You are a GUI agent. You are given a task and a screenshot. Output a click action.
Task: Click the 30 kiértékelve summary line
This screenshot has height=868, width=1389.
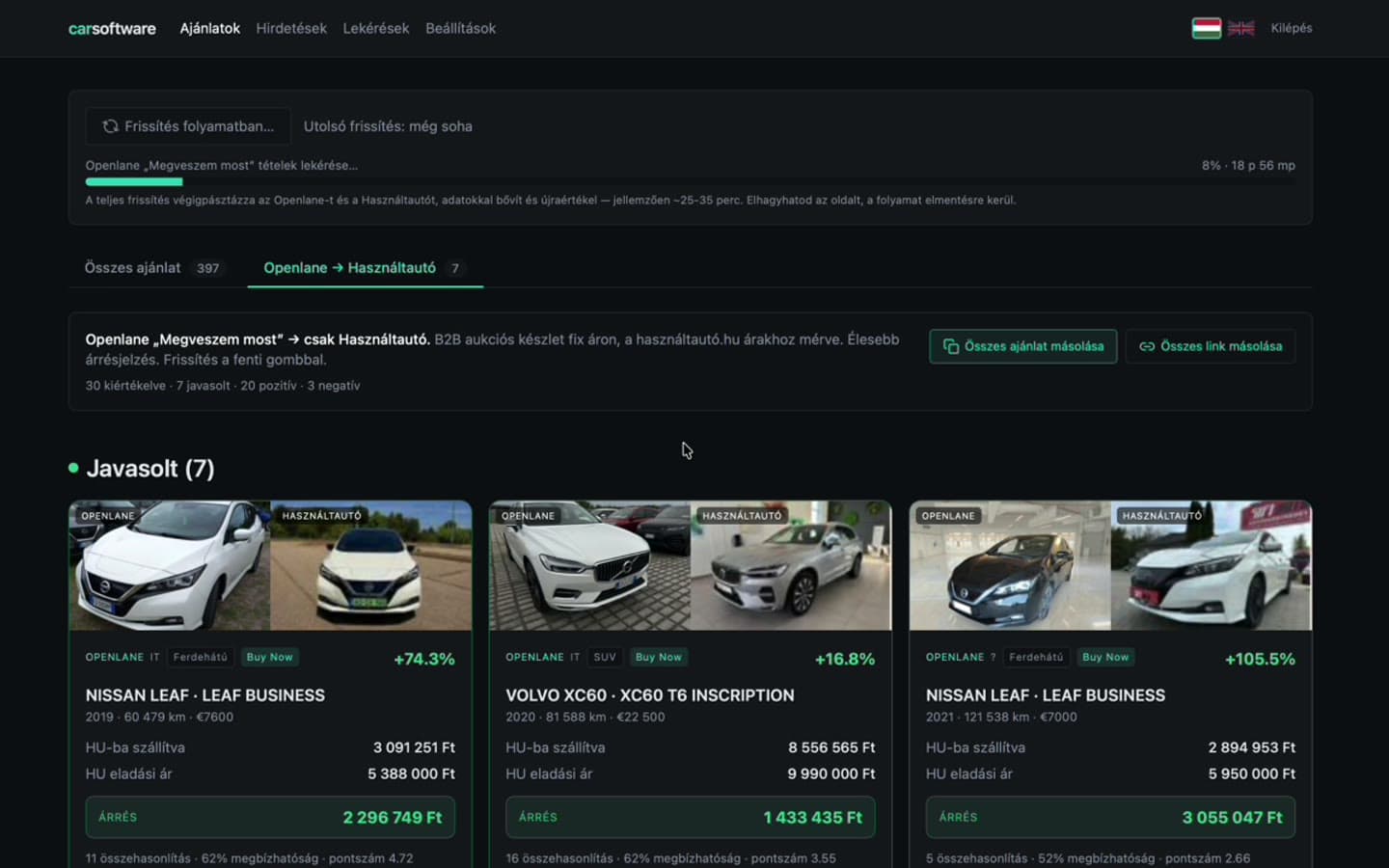pos(223,386)
